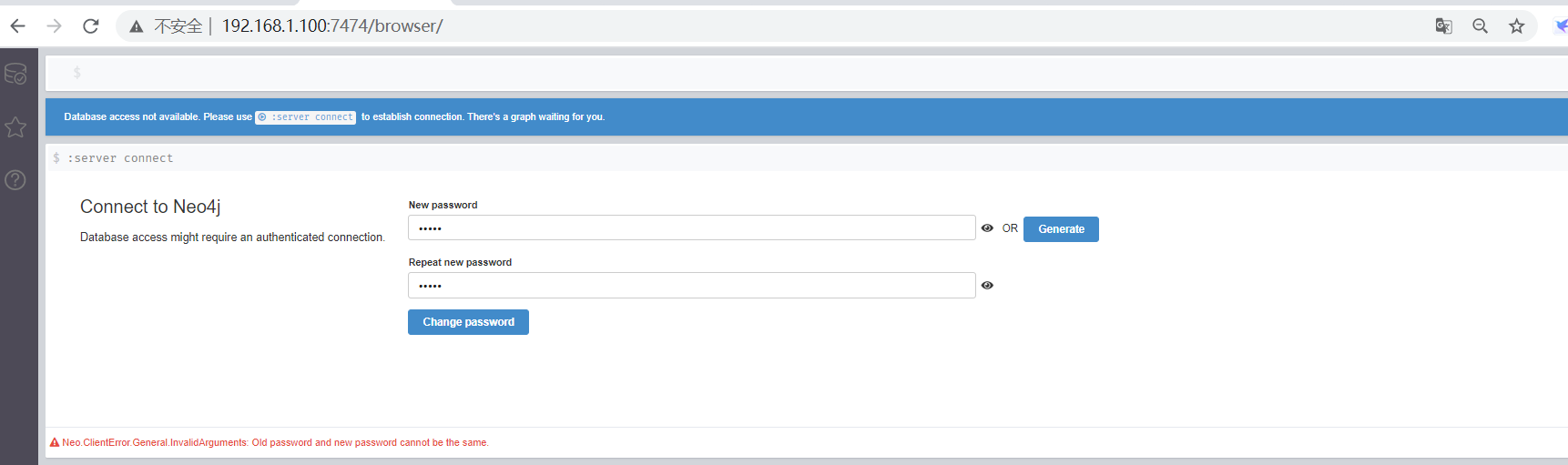1568x465 pixels.
Task: Click the Change password button
Action: point(468,322)
